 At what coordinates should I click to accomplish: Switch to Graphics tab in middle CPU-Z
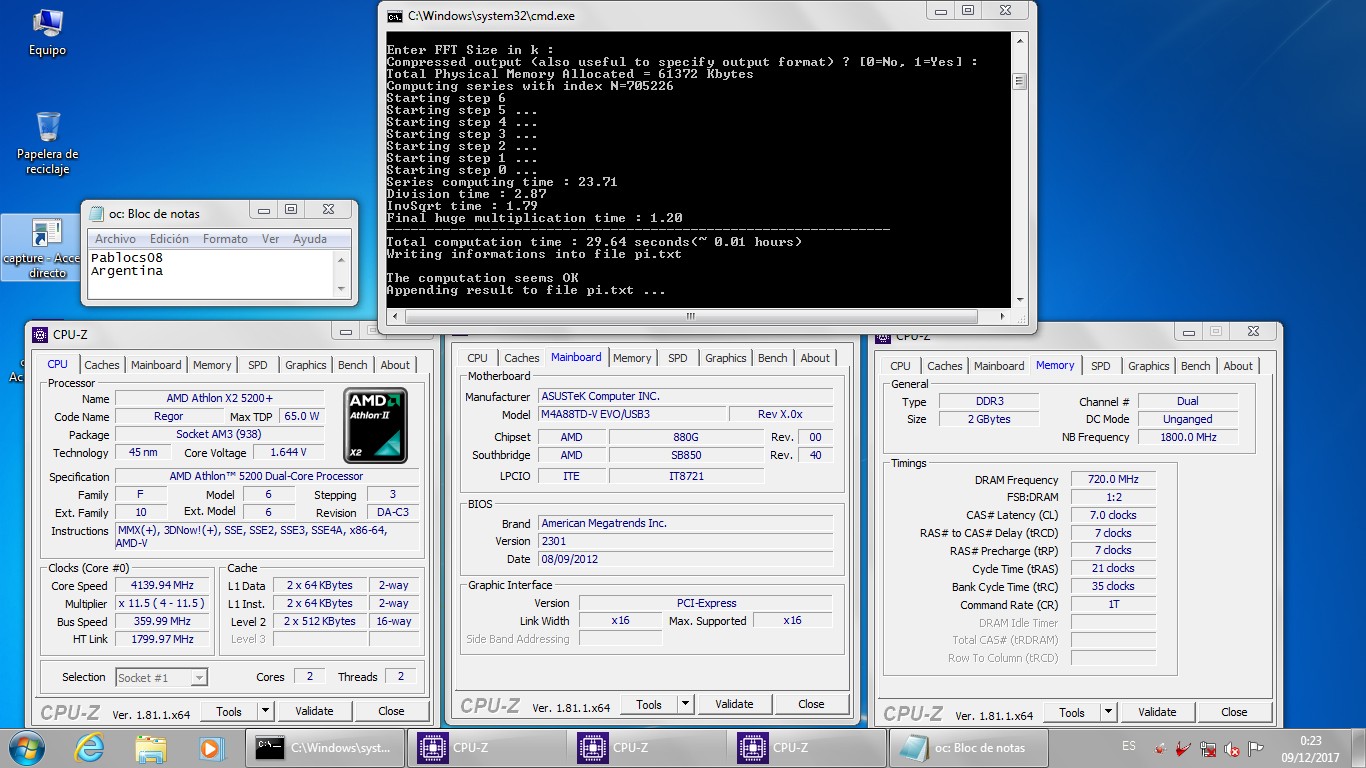725,358
